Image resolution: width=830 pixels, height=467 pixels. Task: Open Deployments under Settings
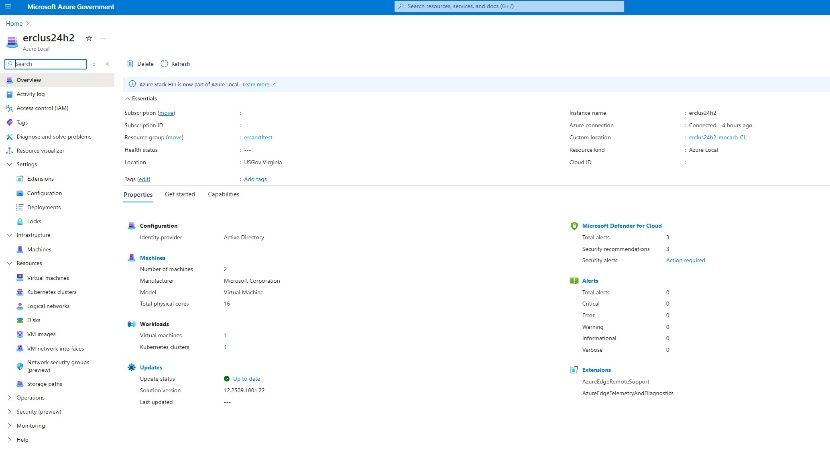click(x=44, y=207)
